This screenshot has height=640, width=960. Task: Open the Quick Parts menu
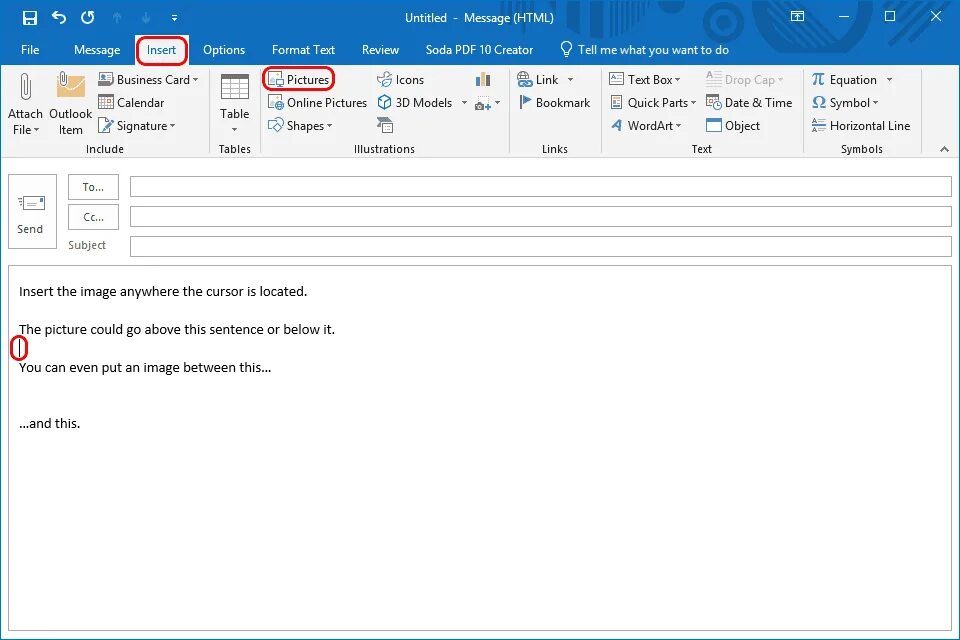tap(653, 103)
